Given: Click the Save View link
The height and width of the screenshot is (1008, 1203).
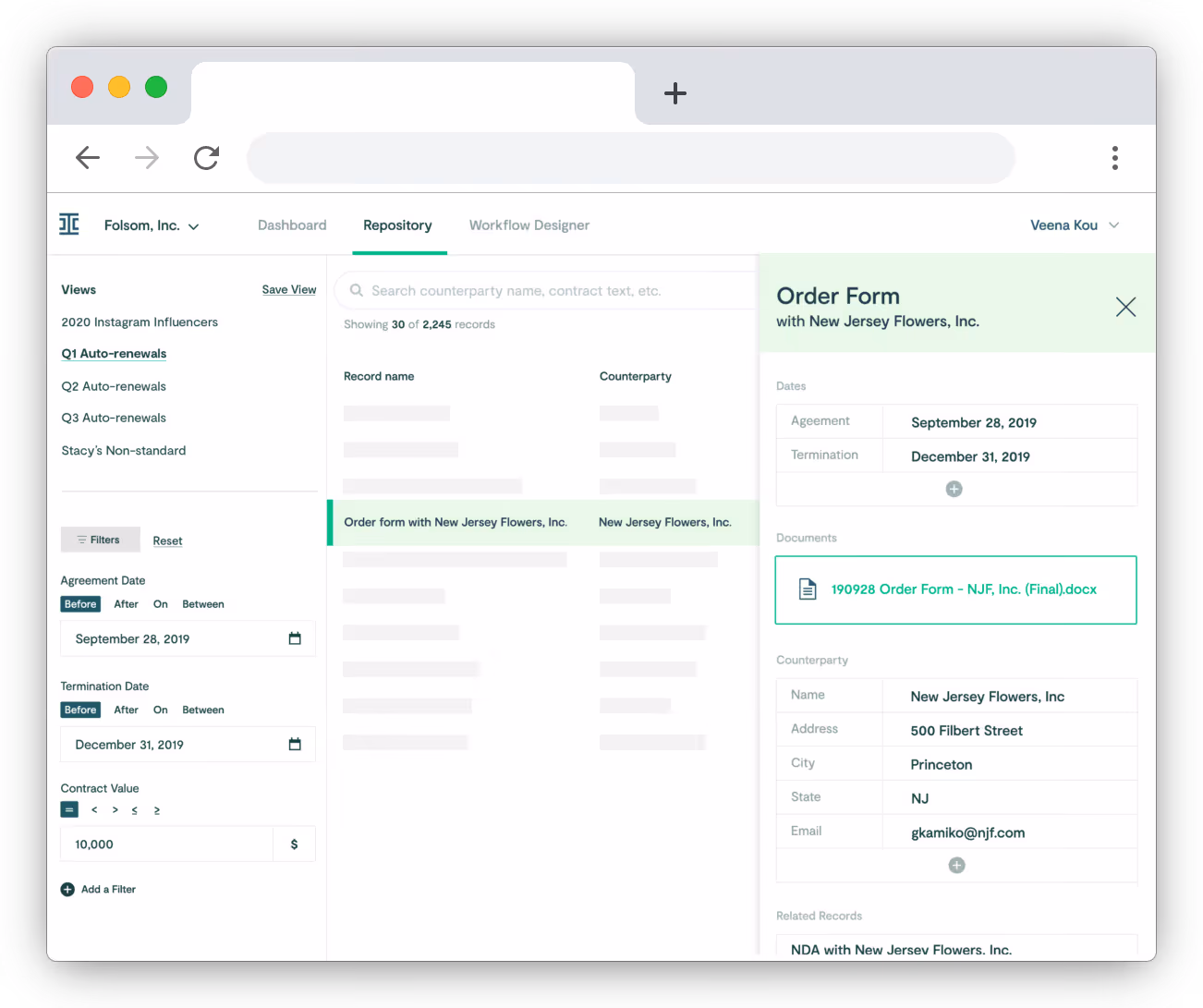Looking at the screenshot, I should [289, 290].
